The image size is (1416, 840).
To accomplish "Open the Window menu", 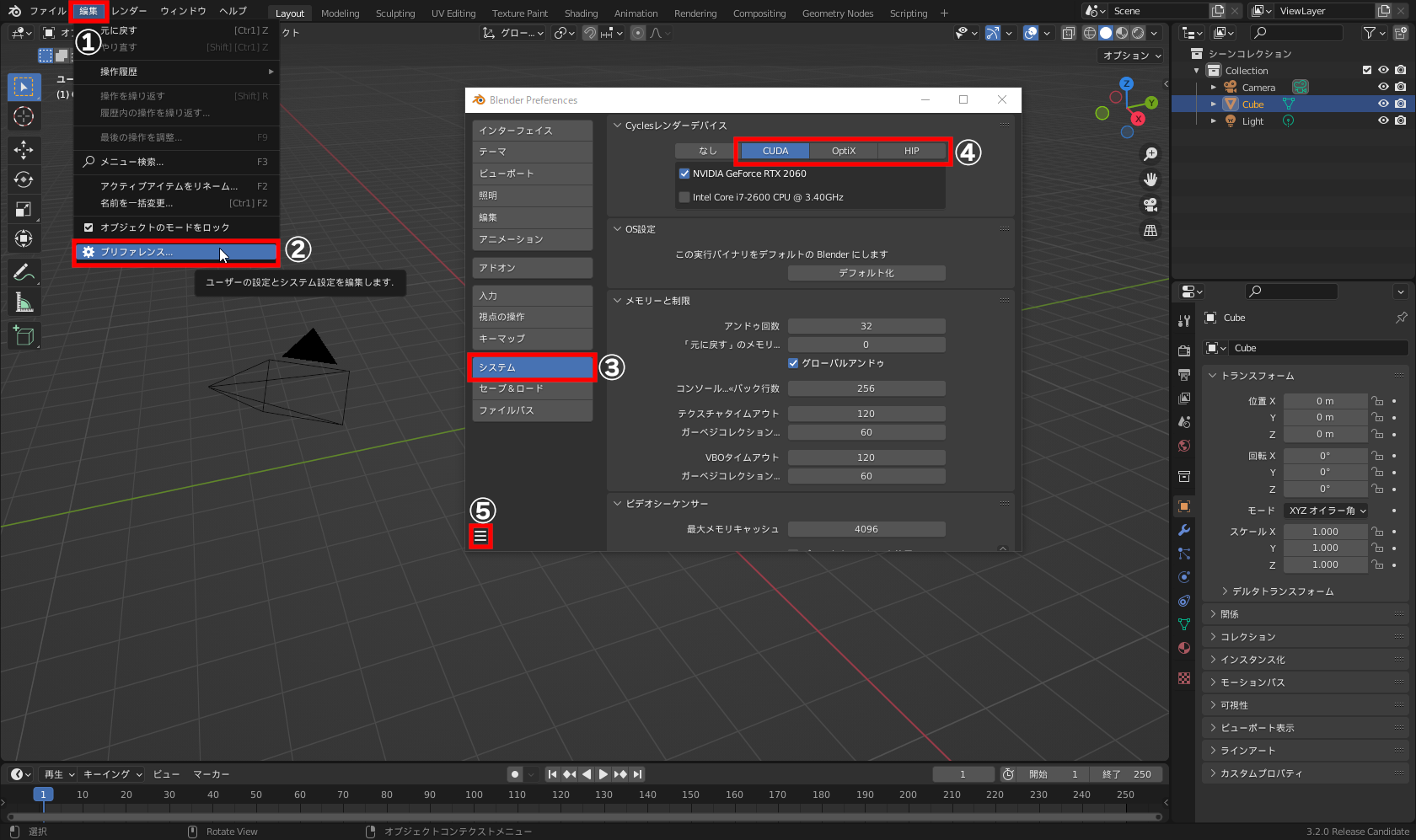I will coord(184,11).
